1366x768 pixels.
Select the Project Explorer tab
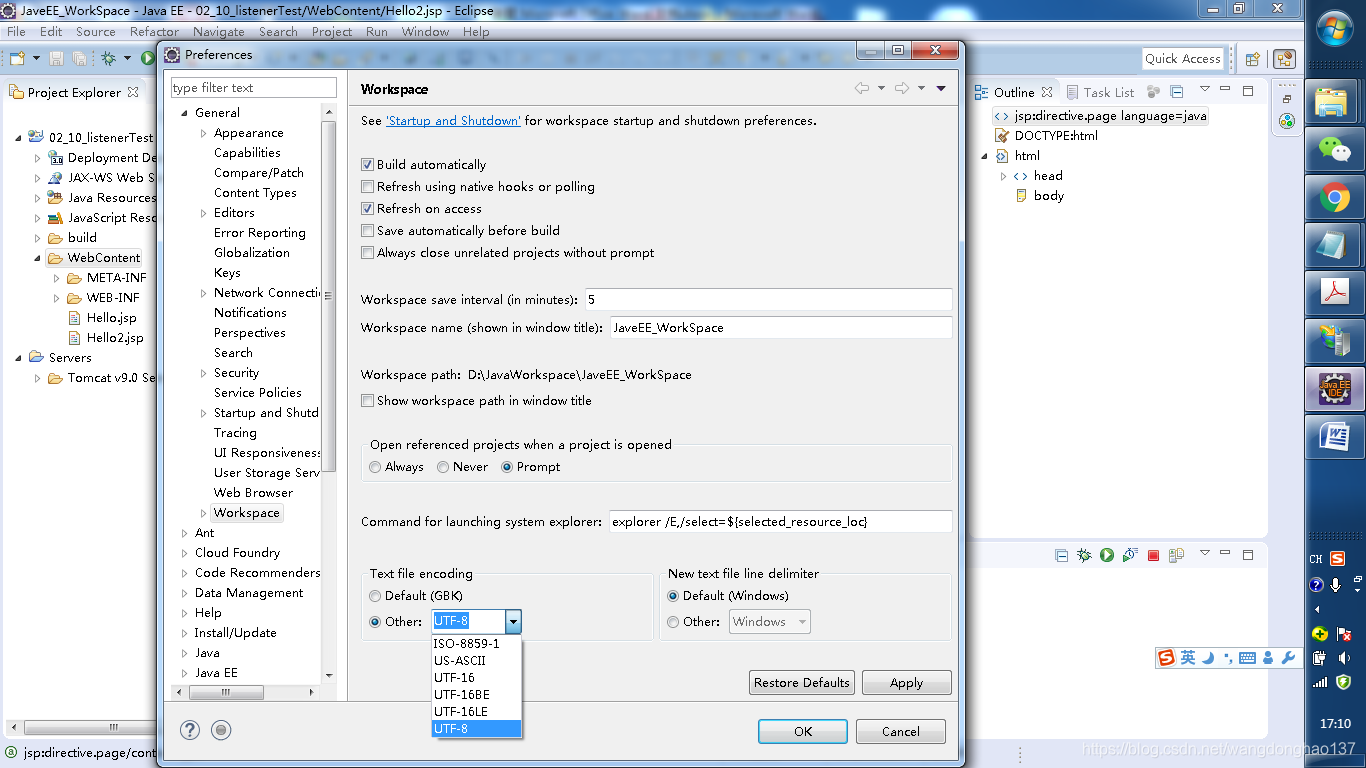click(x=73, y=92)
